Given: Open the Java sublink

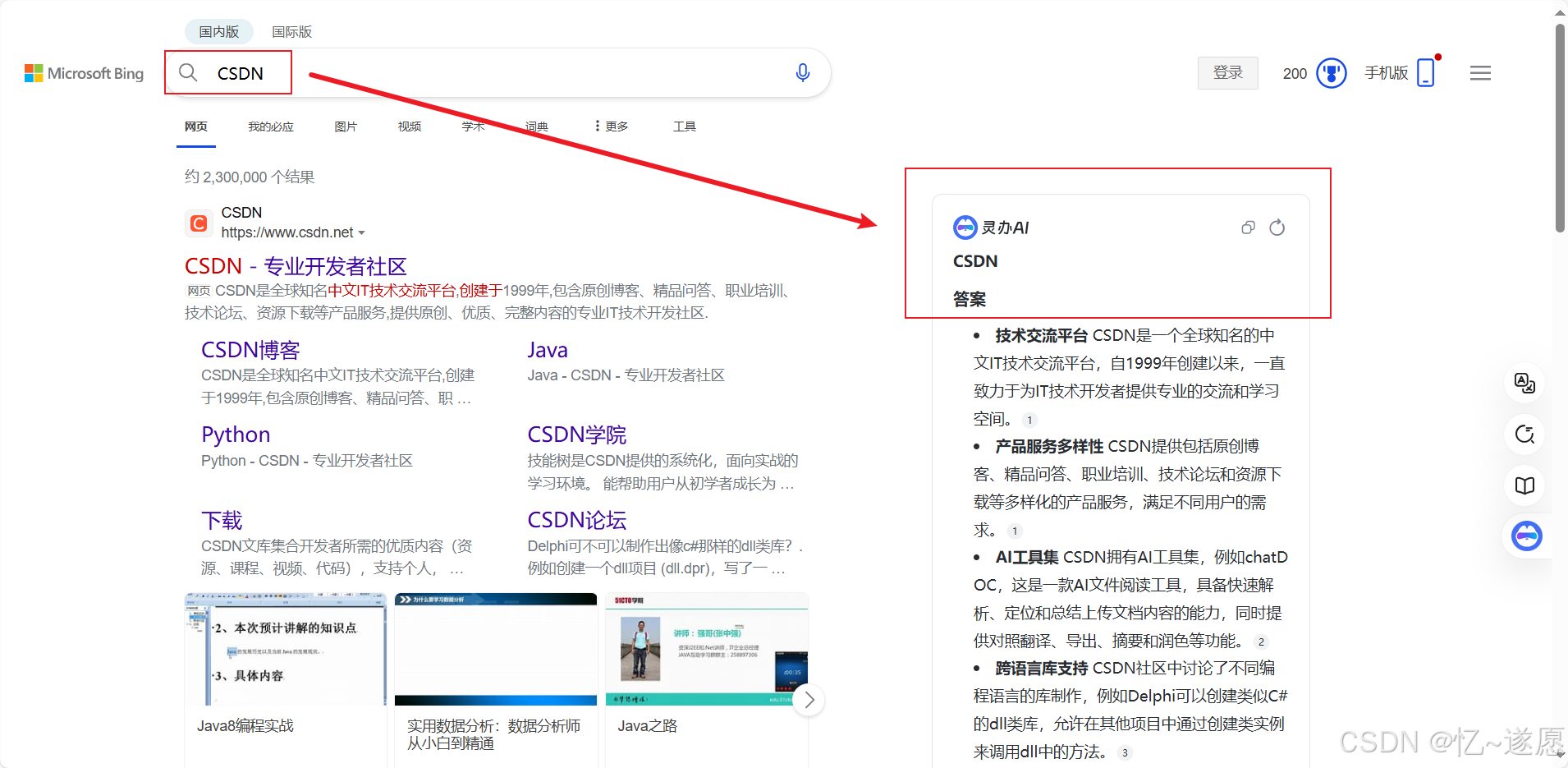Looking at the screenshot, I should 547,350.
